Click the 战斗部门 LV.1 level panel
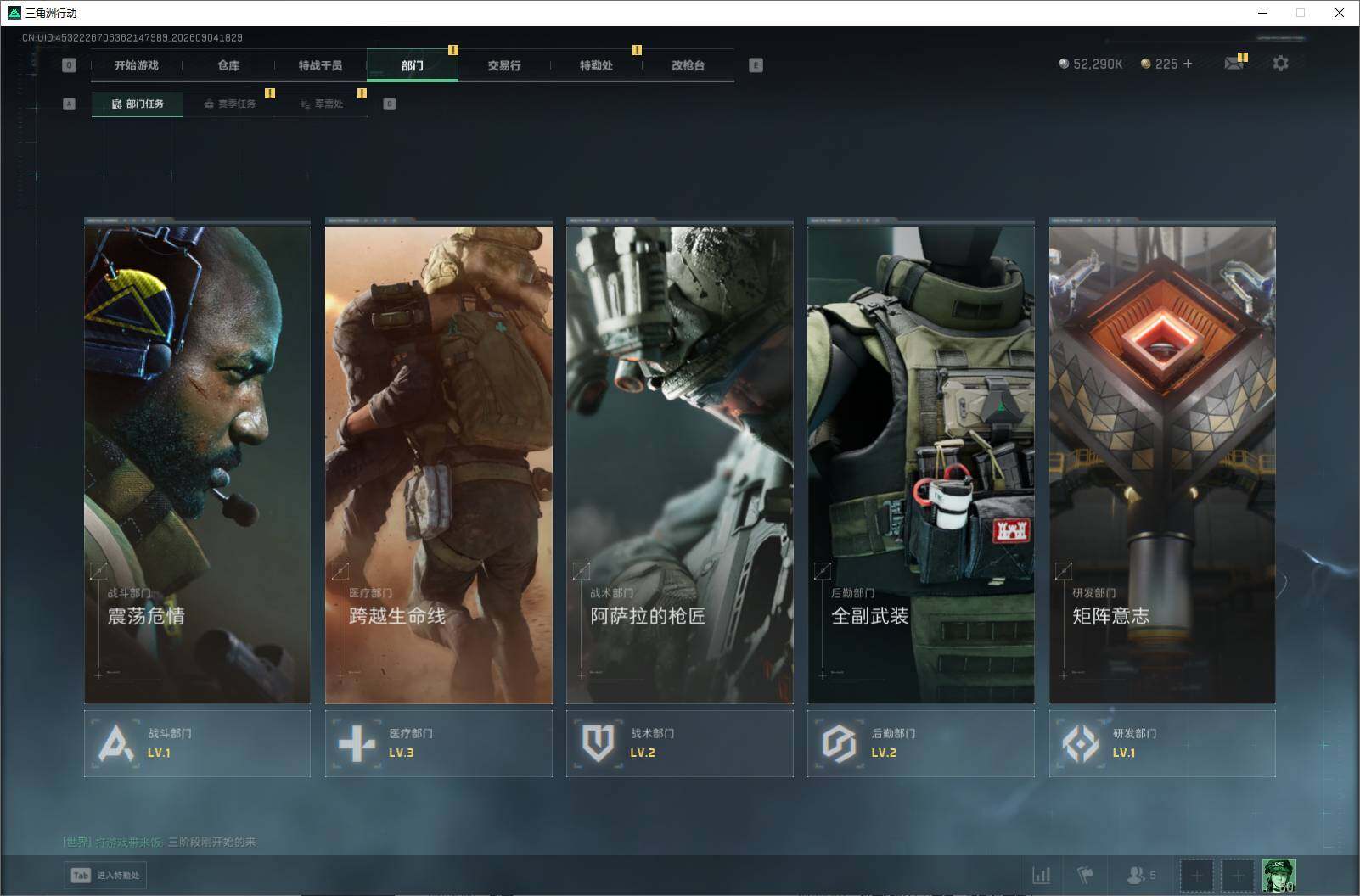Viewport: 1360px width, 896px height. coord(197,743)
